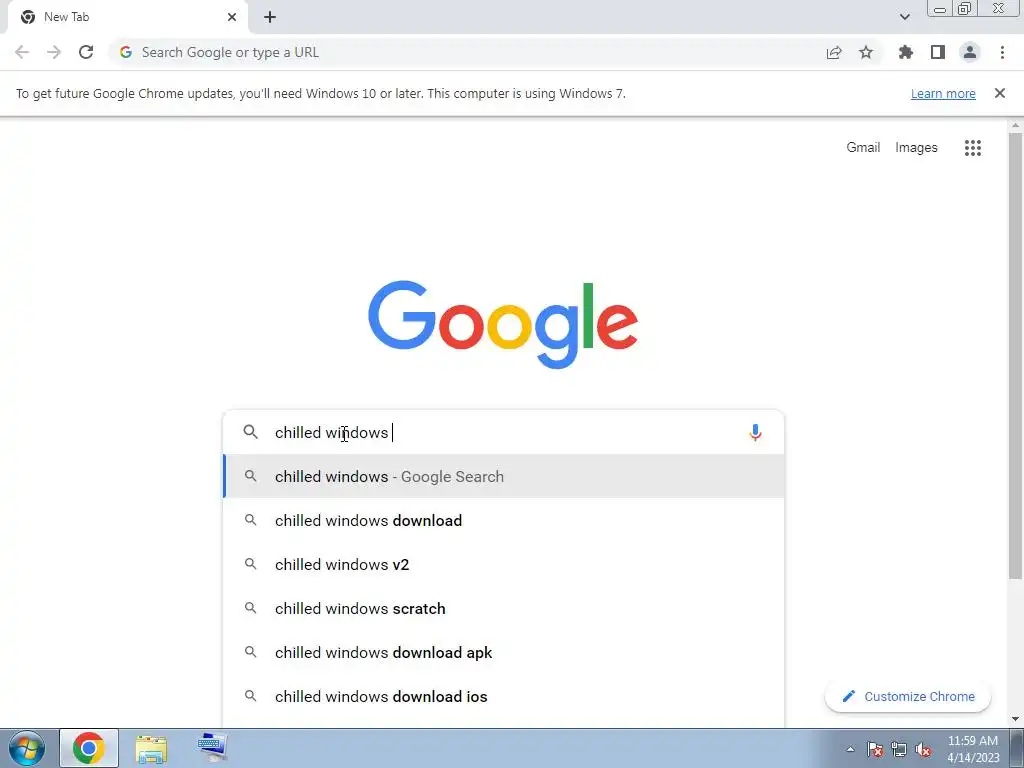Click the browser forward arrow

[54, 52]
